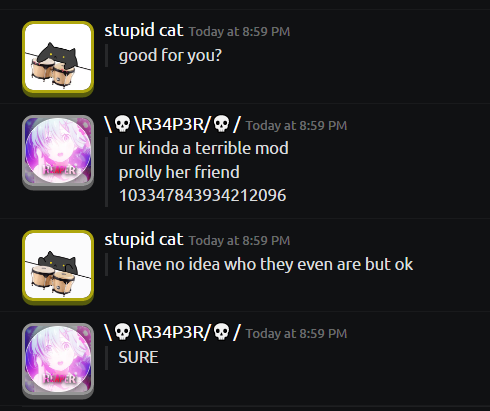
Task: Click the timestamp on the 'SURE' message
Action: (x=296, y=334)
